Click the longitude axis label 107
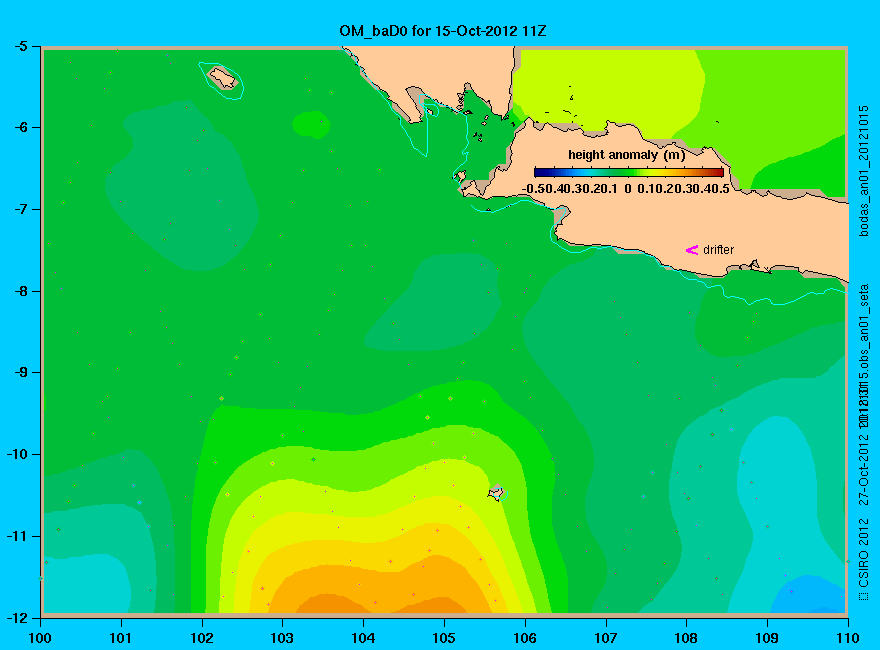The image size is (880, 650). tap(606, 638)
